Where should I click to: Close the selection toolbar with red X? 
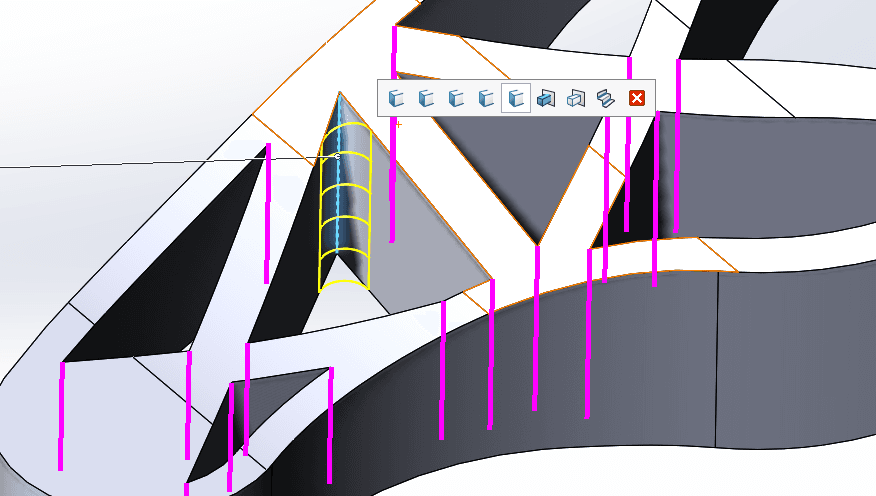point(636,98)
